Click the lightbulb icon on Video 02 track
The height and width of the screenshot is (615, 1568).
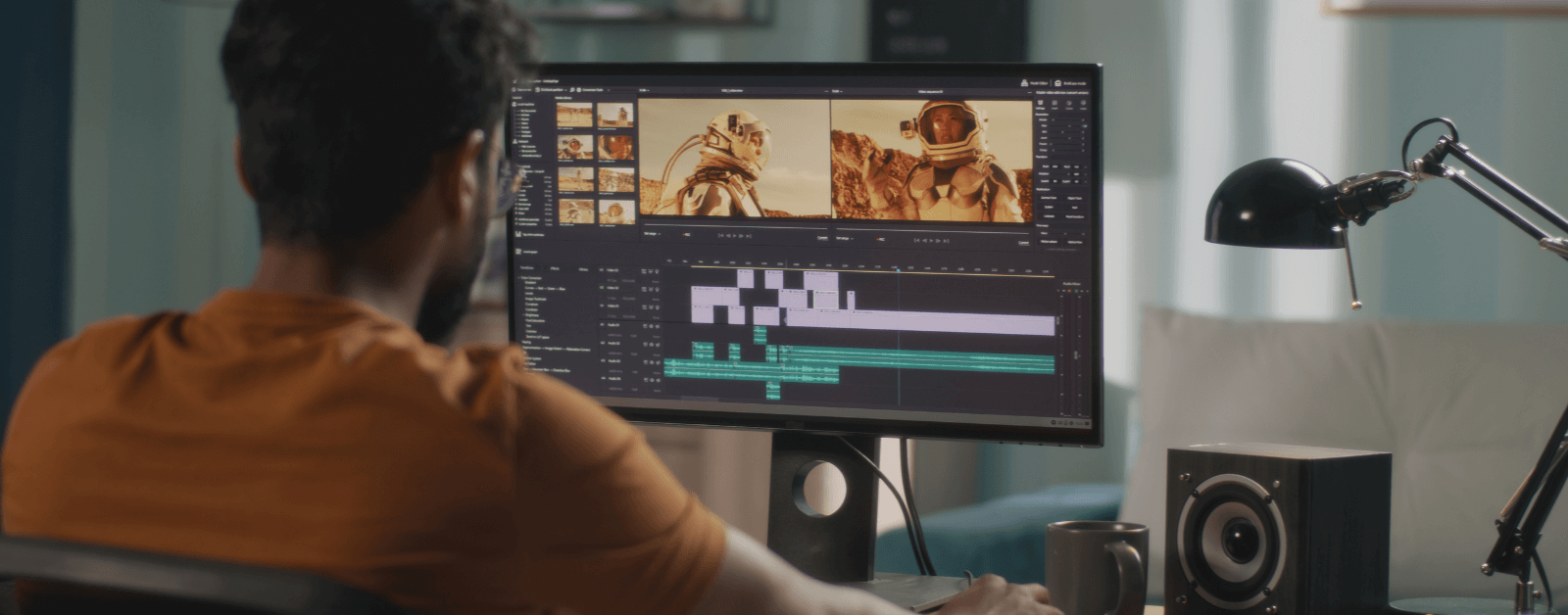coord(658,289)
